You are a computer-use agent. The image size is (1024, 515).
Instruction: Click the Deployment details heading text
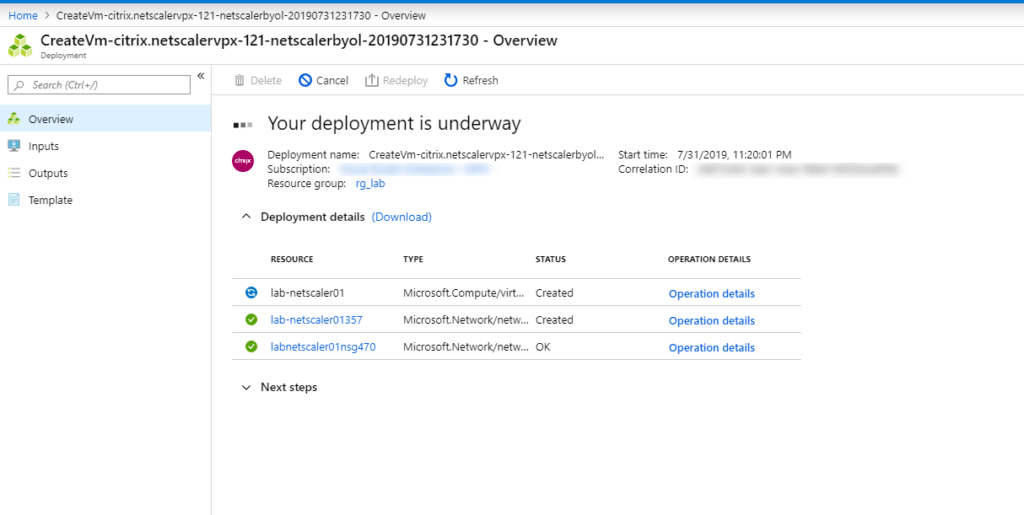click(x=313, y=217)
